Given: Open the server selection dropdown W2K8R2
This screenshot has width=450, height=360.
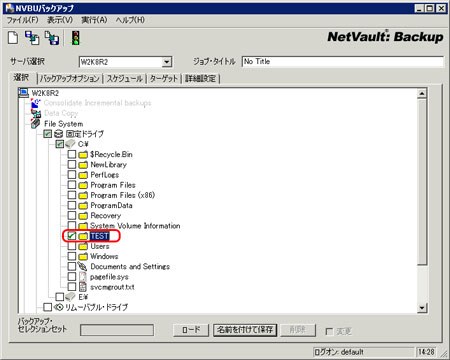Looking at the screenshot, I should pos(167,62).
